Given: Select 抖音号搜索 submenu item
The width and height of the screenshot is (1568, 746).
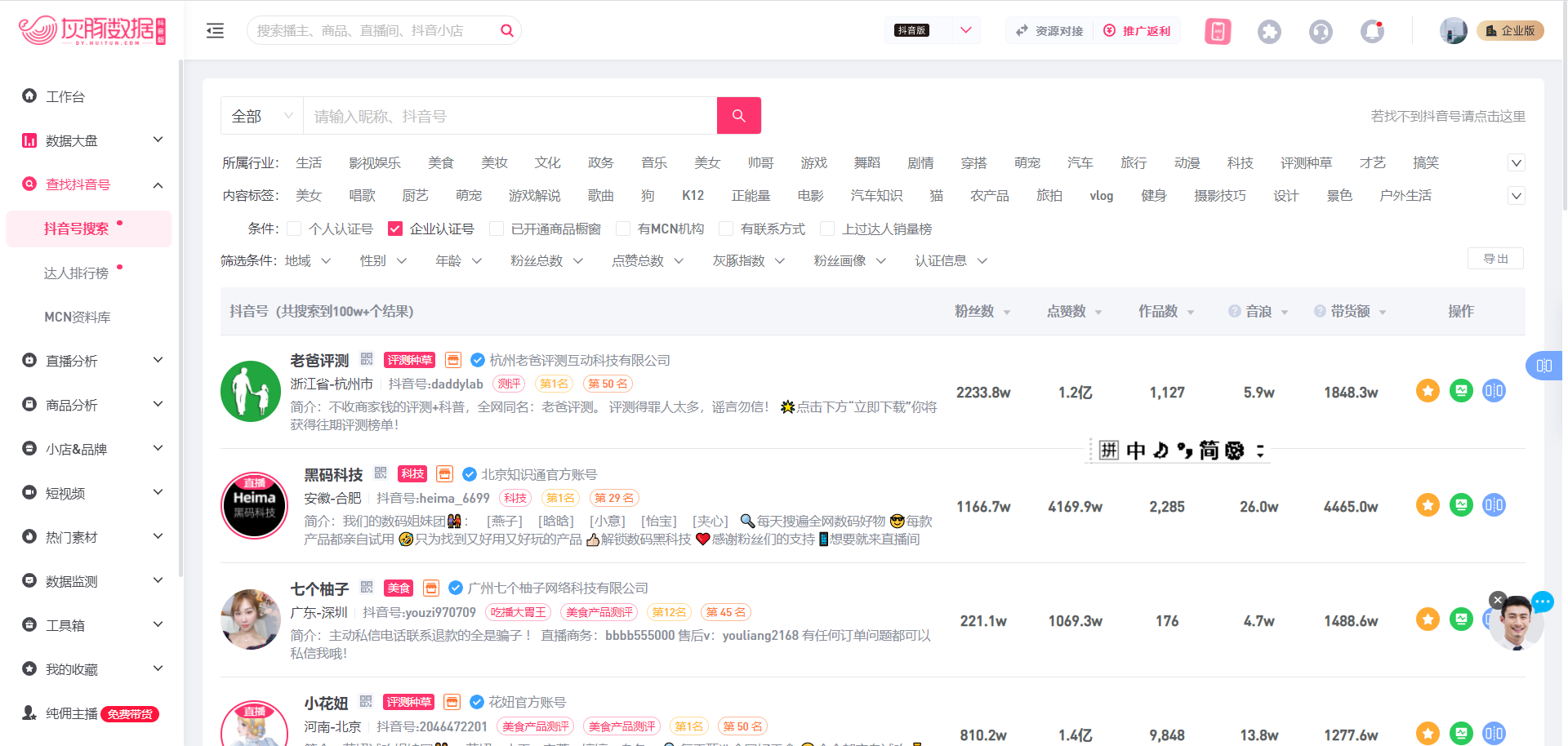Looking at the screenshot, I should pos(89,229).
